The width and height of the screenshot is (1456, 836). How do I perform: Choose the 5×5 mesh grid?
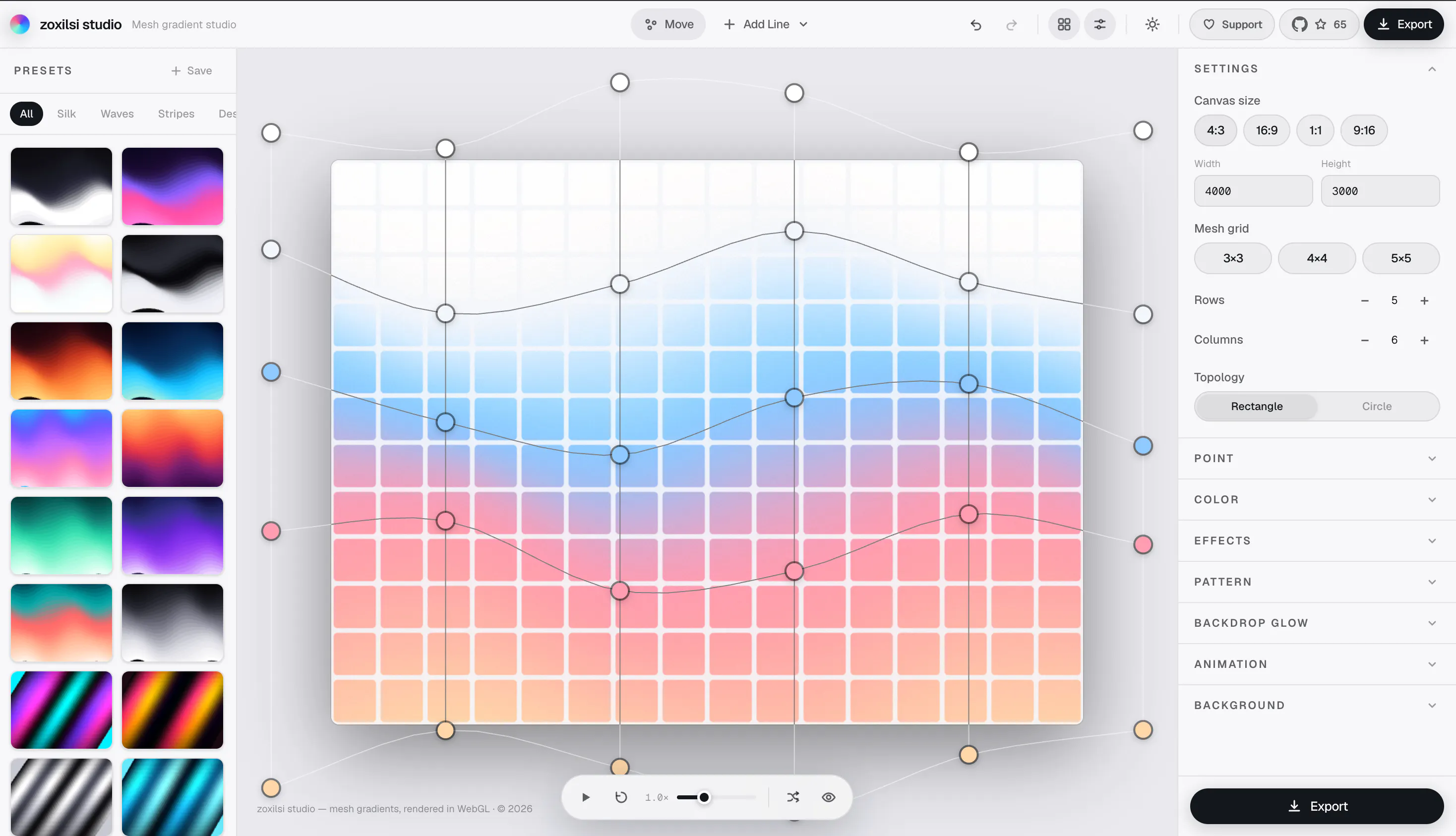tap(1401, 258)
